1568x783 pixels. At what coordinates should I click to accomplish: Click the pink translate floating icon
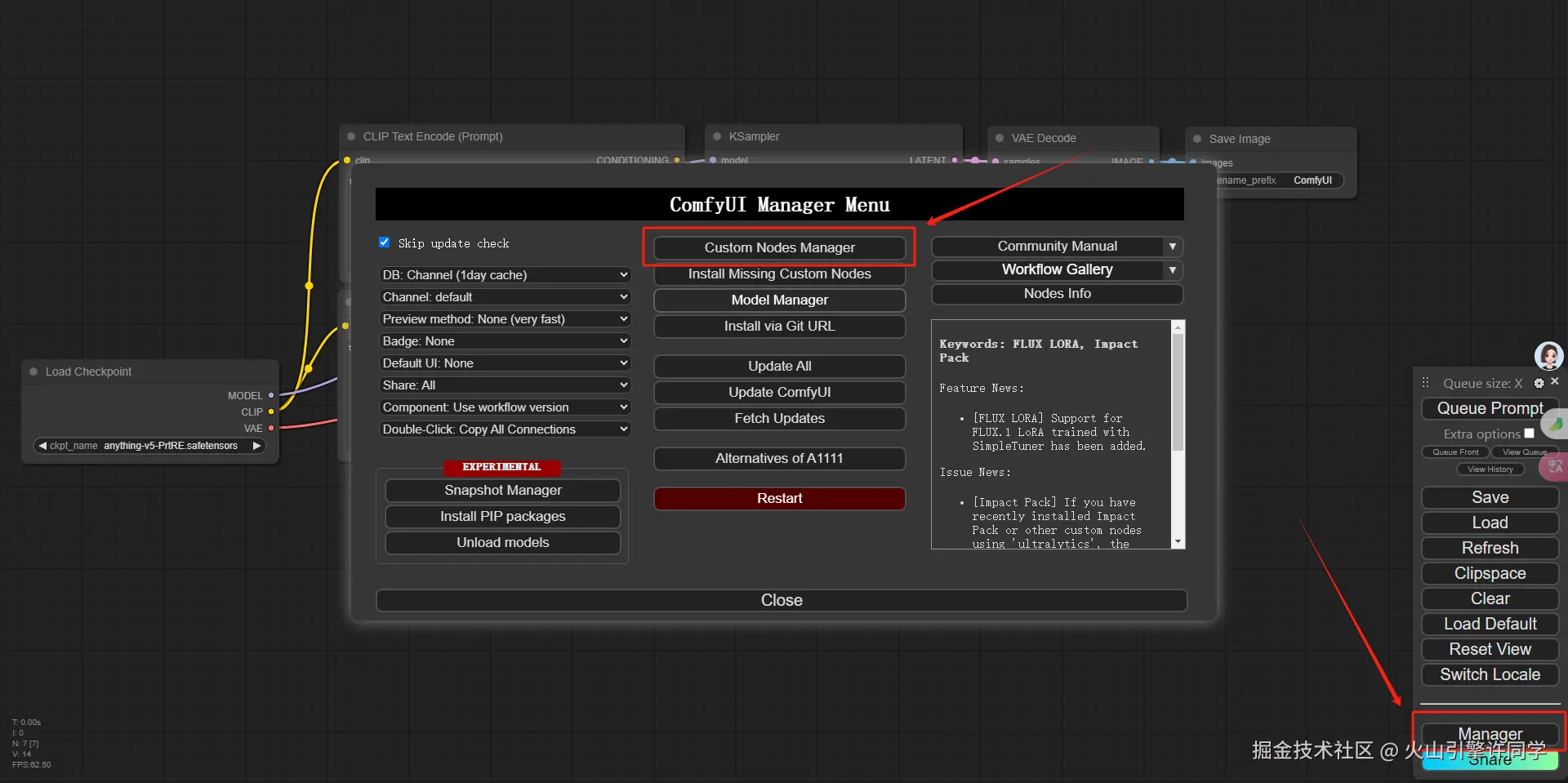pyautogui.click(x=1554, y=466)
